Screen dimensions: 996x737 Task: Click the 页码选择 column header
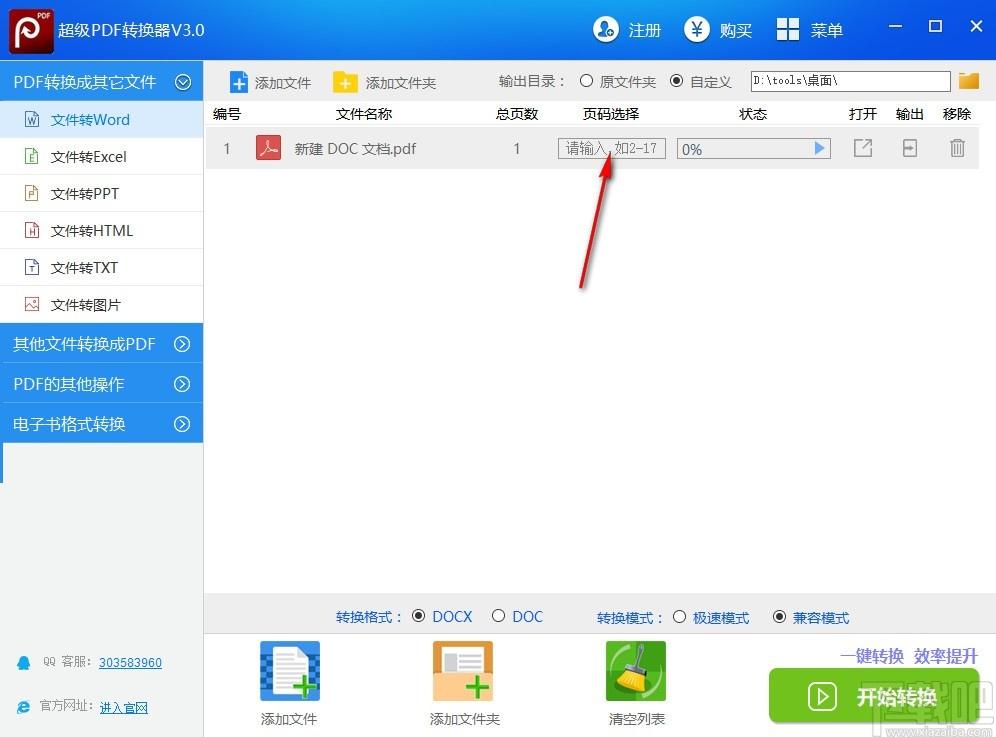[x=611, y=114]
